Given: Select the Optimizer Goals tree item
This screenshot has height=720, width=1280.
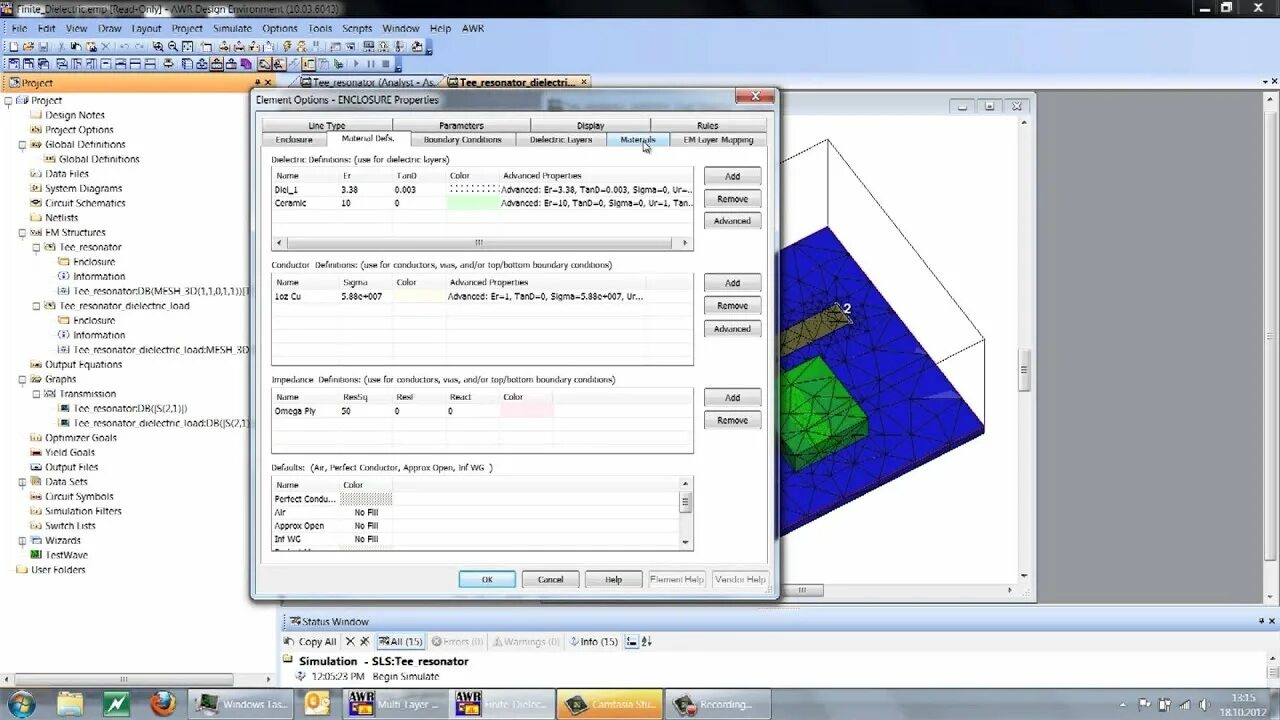Looking at the screenshot, I should (x=80, y=438).
